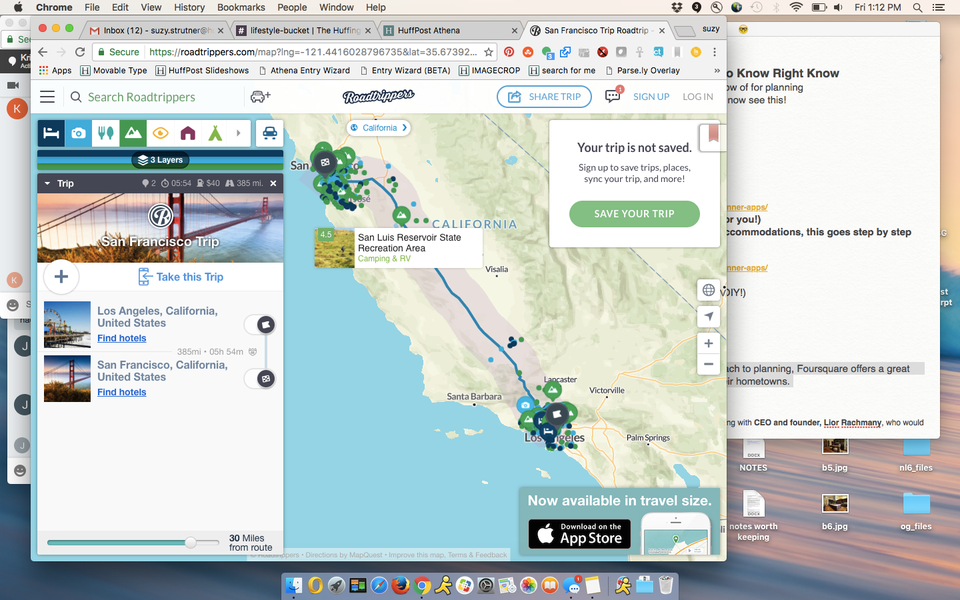Bookmark this page with the star
This screenshot has height=600, width=960.
point(488,52)
